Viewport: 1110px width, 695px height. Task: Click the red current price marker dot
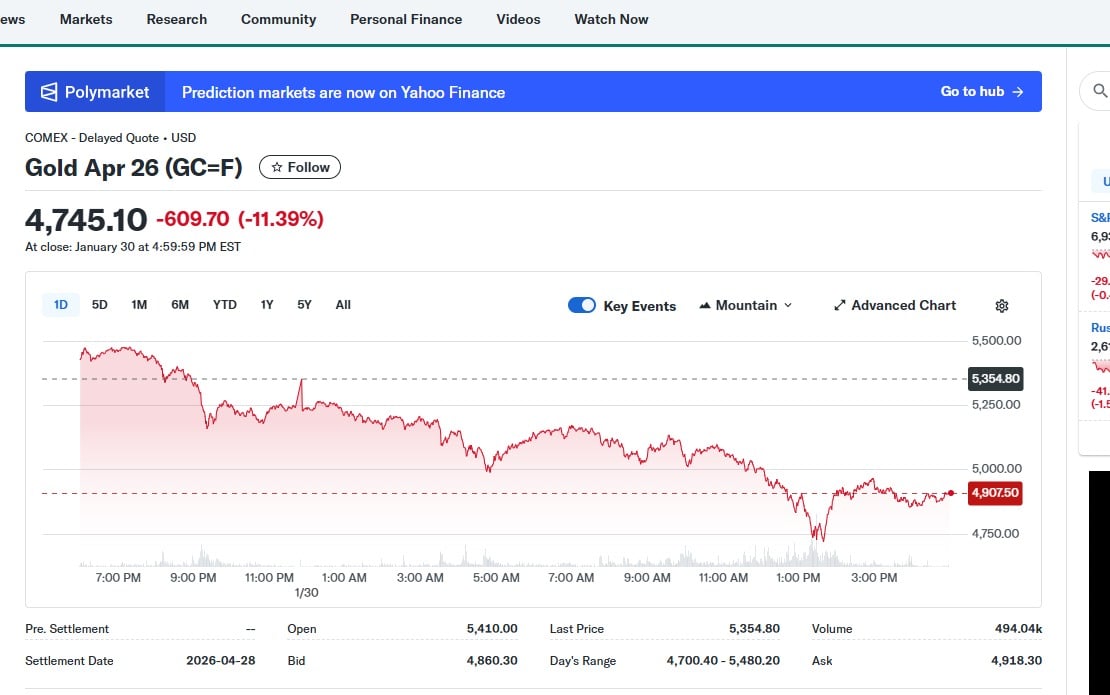950,493
